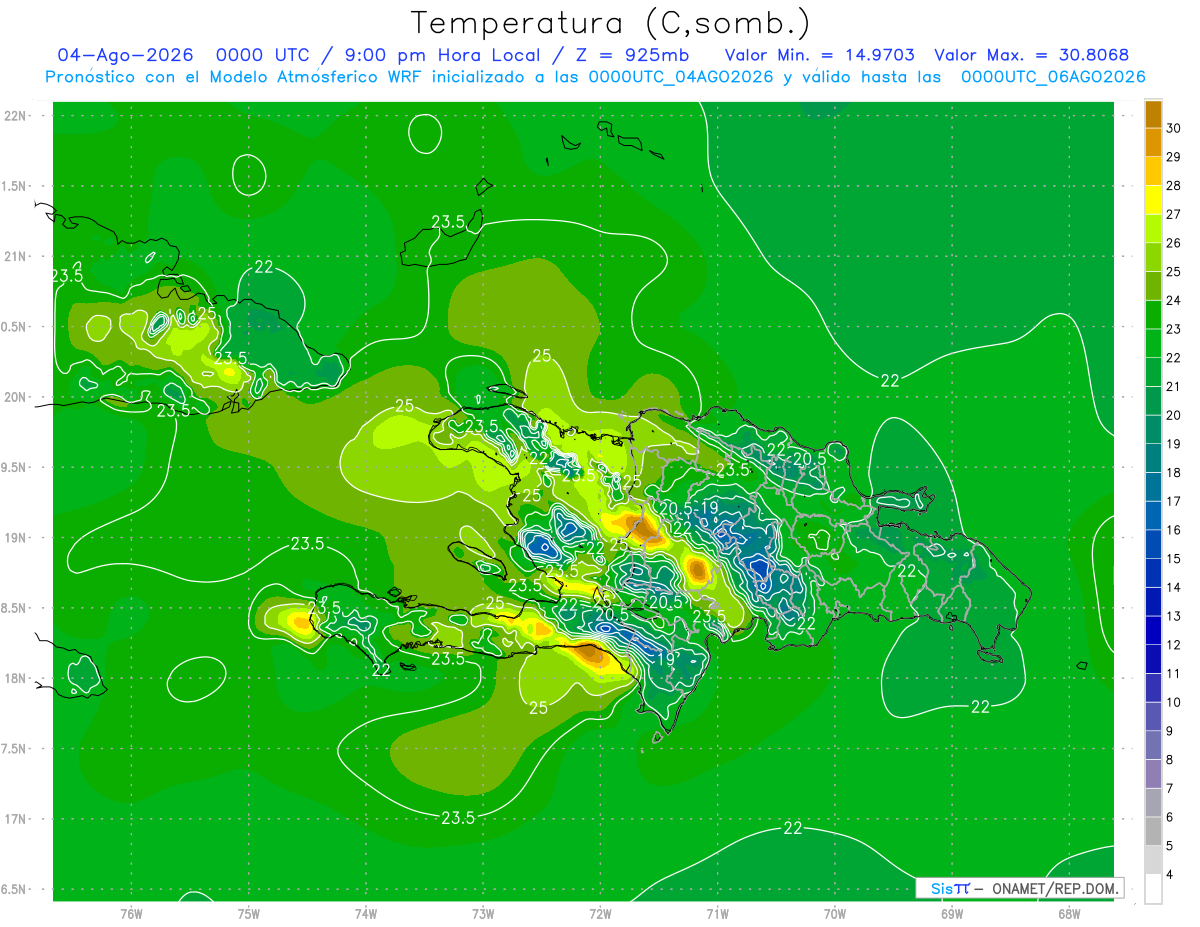Click the '71W' longitude axis label
Screen dimensions: 1200x927
coord(717,914)
